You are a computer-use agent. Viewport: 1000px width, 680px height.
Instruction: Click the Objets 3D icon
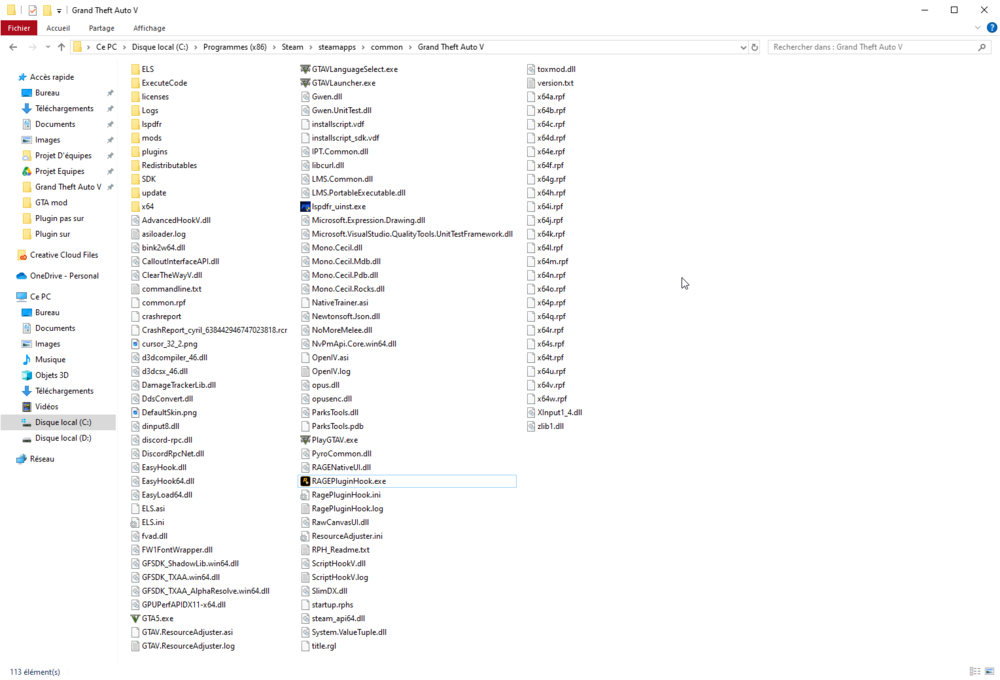pos(27,375)
